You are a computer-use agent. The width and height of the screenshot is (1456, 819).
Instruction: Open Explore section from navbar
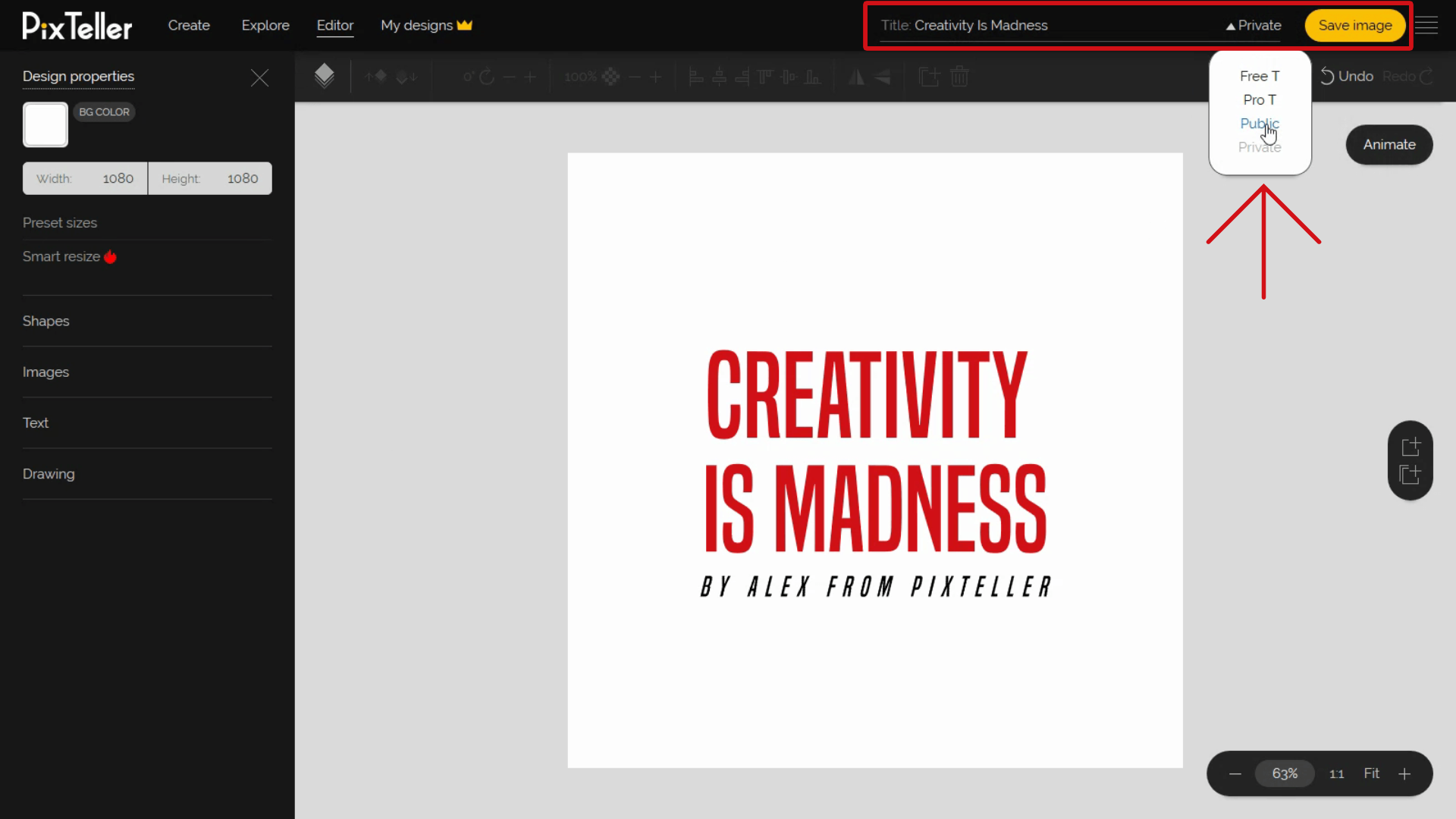coord(265,25)
